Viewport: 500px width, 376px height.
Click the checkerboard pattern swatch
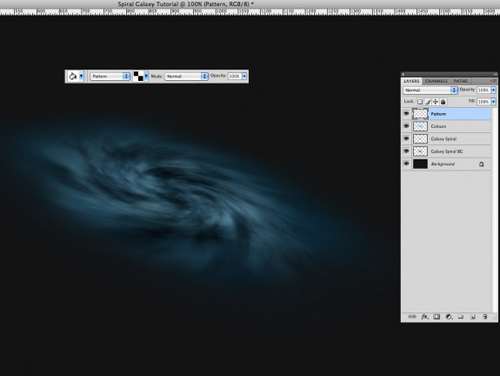(138, 76)
